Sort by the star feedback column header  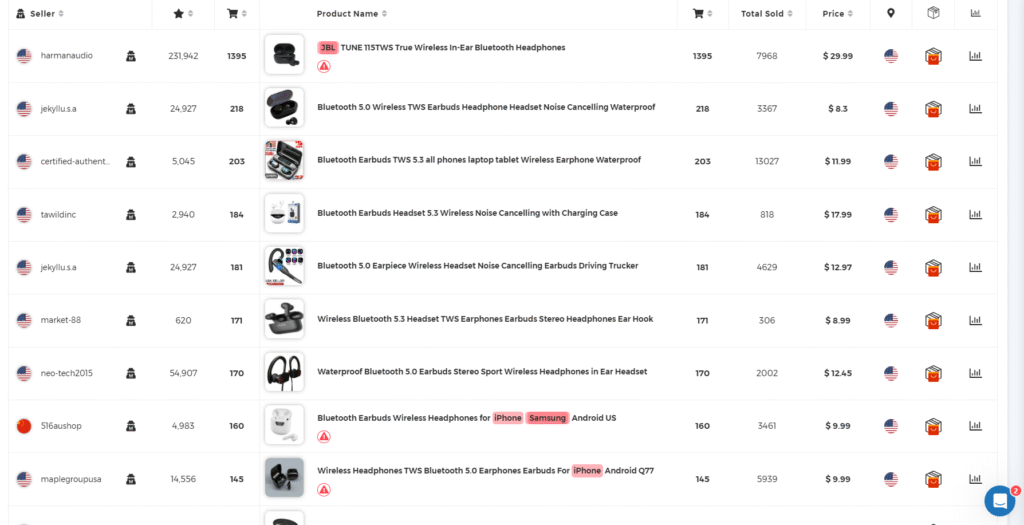[x=183, y=14]
